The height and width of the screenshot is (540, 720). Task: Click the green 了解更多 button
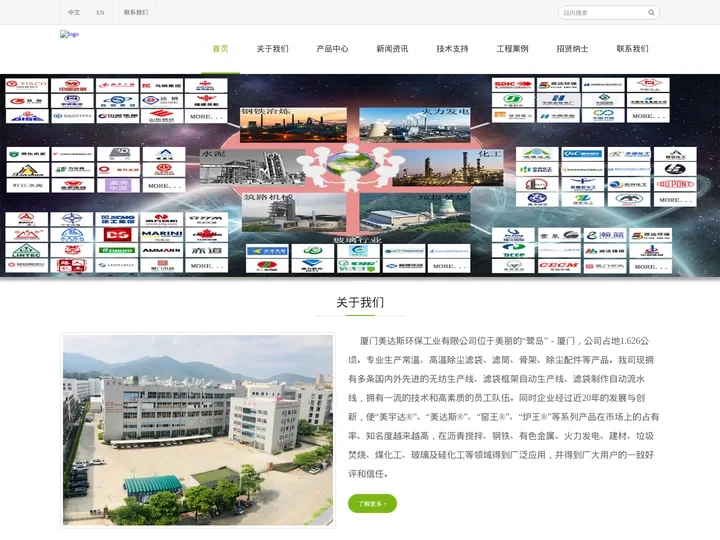372,504
